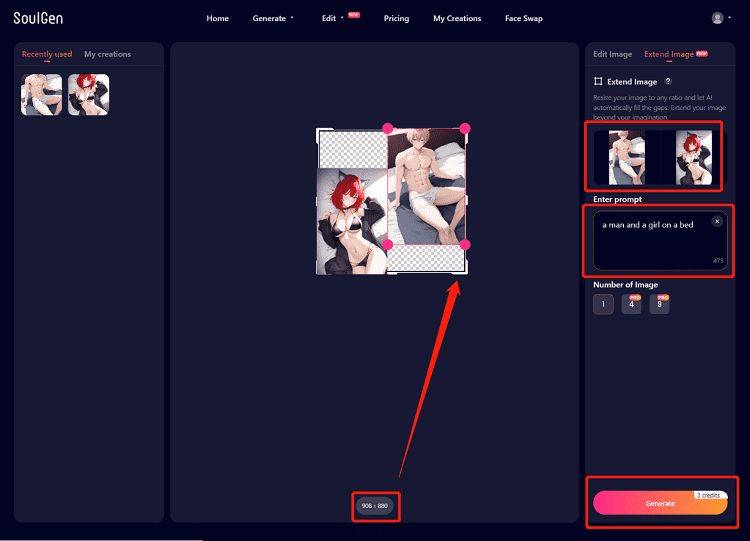Click the bottom-left pink handle on man image
This screenshot has height=541, width=750.
point(388,245)
